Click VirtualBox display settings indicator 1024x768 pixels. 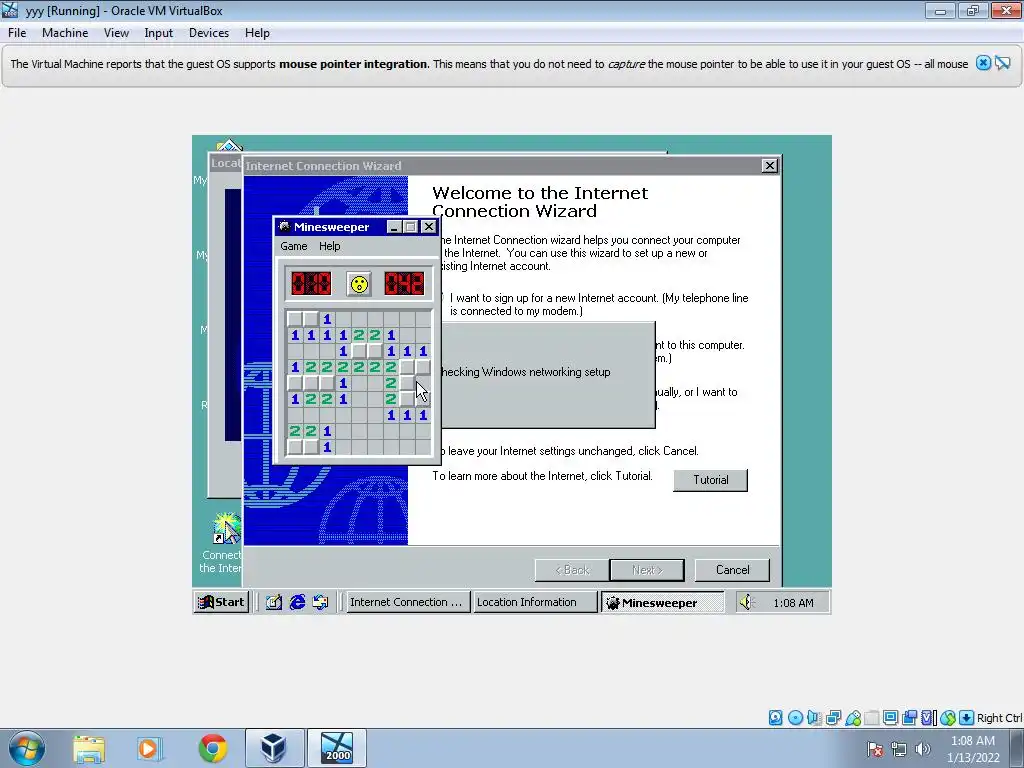coord(890,718)
